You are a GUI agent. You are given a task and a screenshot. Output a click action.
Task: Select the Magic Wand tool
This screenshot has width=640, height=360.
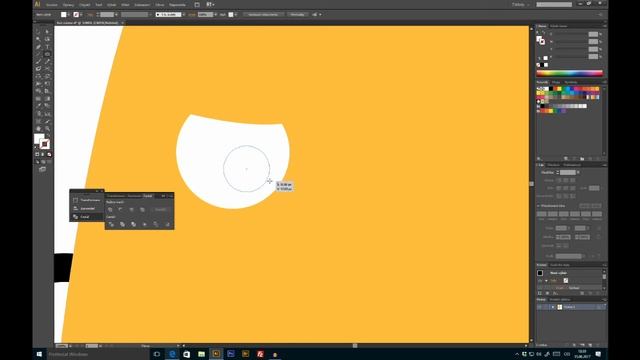pos(38,39)
